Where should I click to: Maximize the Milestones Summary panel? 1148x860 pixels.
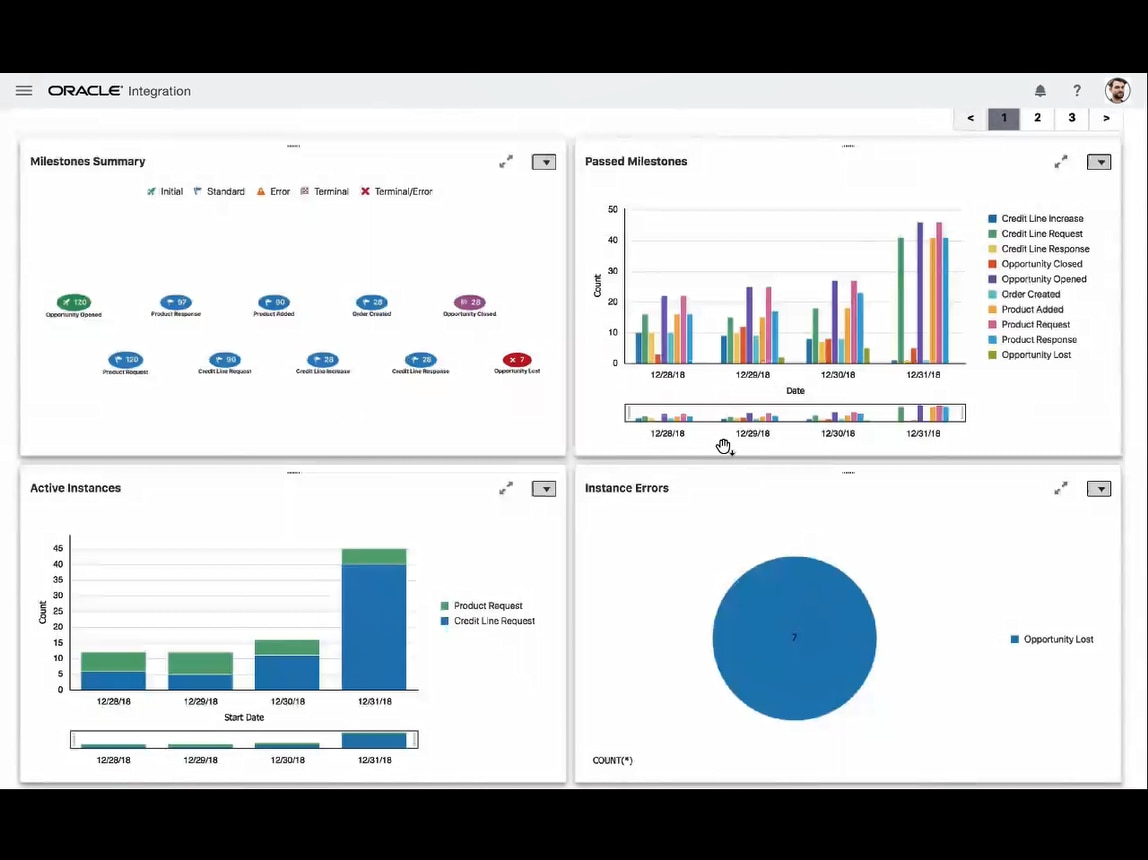point(506,162)
